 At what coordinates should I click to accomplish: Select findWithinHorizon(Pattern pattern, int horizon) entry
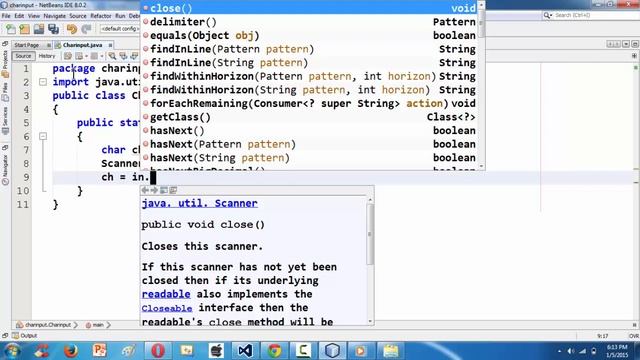tap(309, 76)
